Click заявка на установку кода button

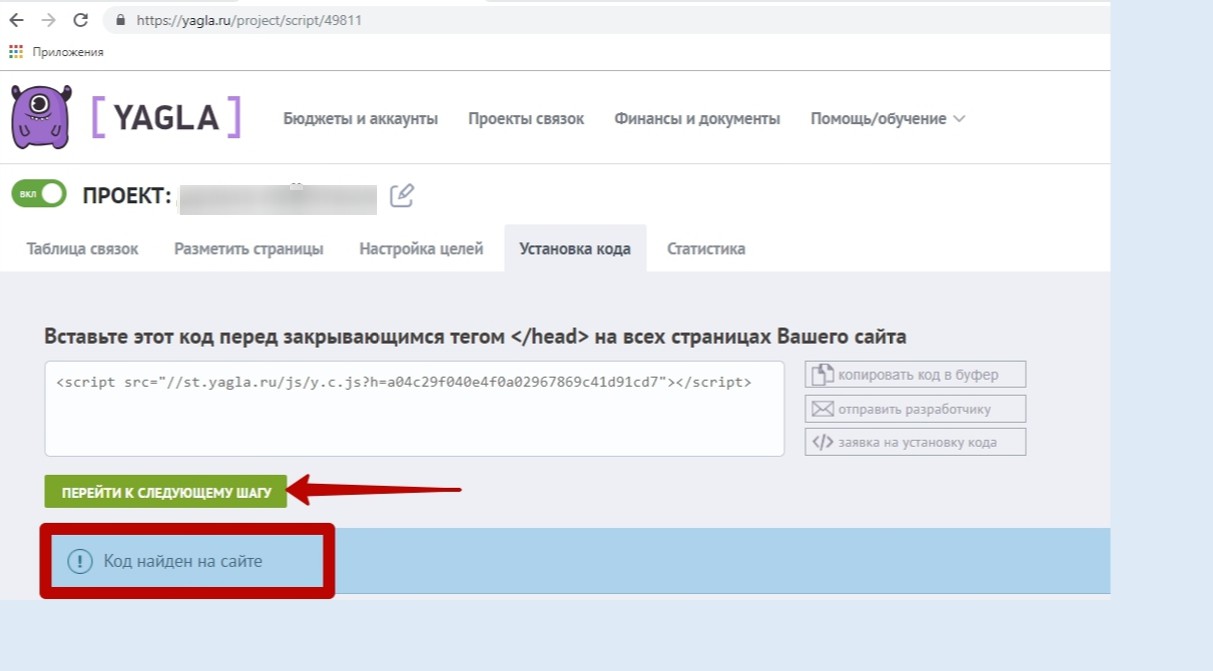tap(915, 442)
